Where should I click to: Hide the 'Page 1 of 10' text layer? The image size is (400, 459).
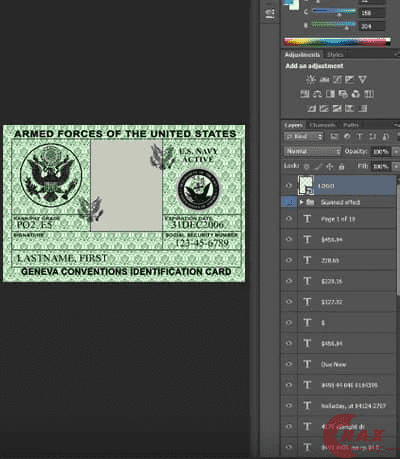[289, 219]
